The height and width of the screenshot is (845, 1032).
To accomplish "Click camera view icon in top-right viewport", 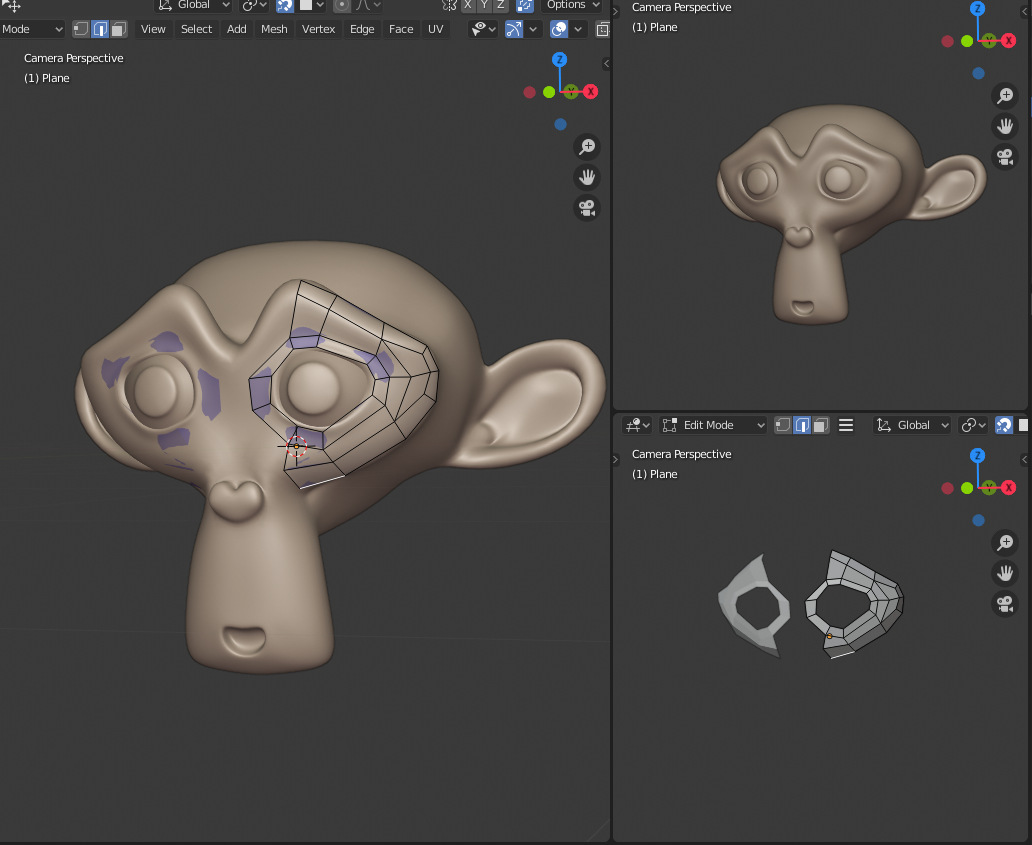I will click(x=1005, y=157).
